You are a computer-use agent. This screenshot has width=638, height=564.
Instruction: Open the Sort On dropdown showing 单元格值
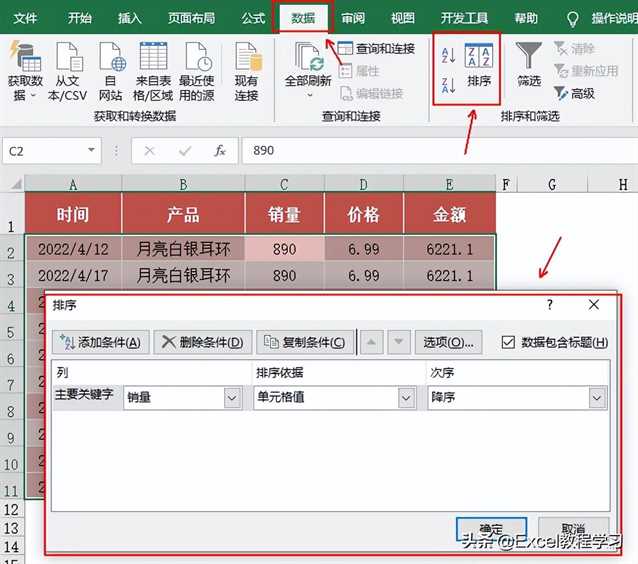(406, 398)
